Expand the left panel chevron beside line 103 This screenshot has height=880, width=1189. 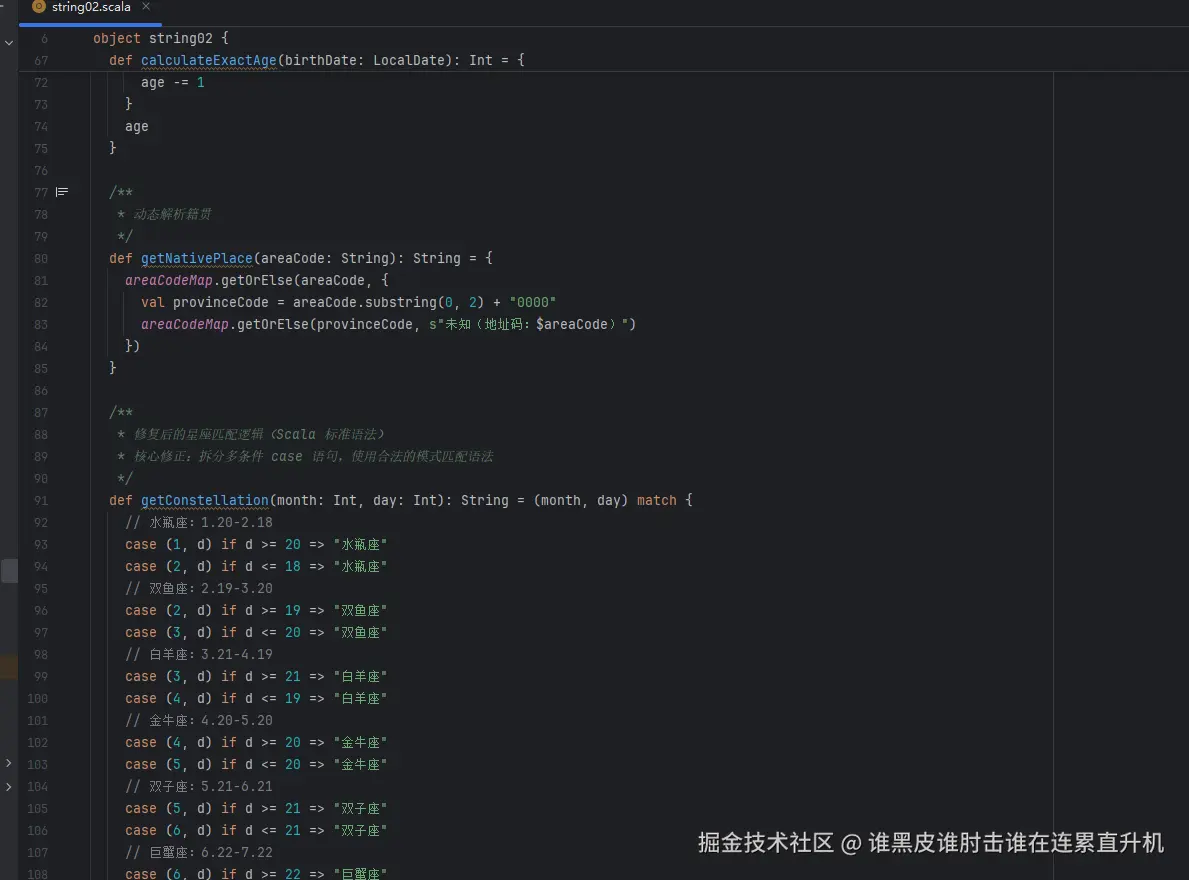click(8, 763)
